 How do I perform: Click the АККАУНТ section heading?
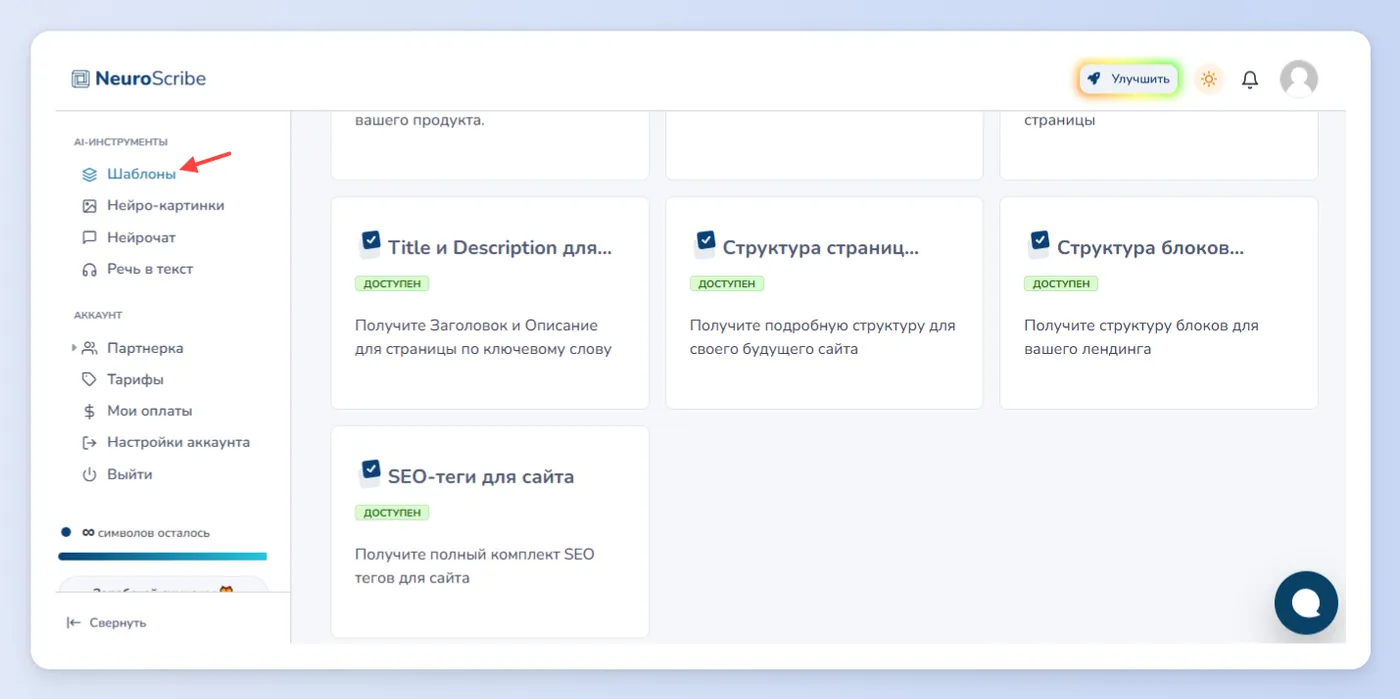coord(98,315)
